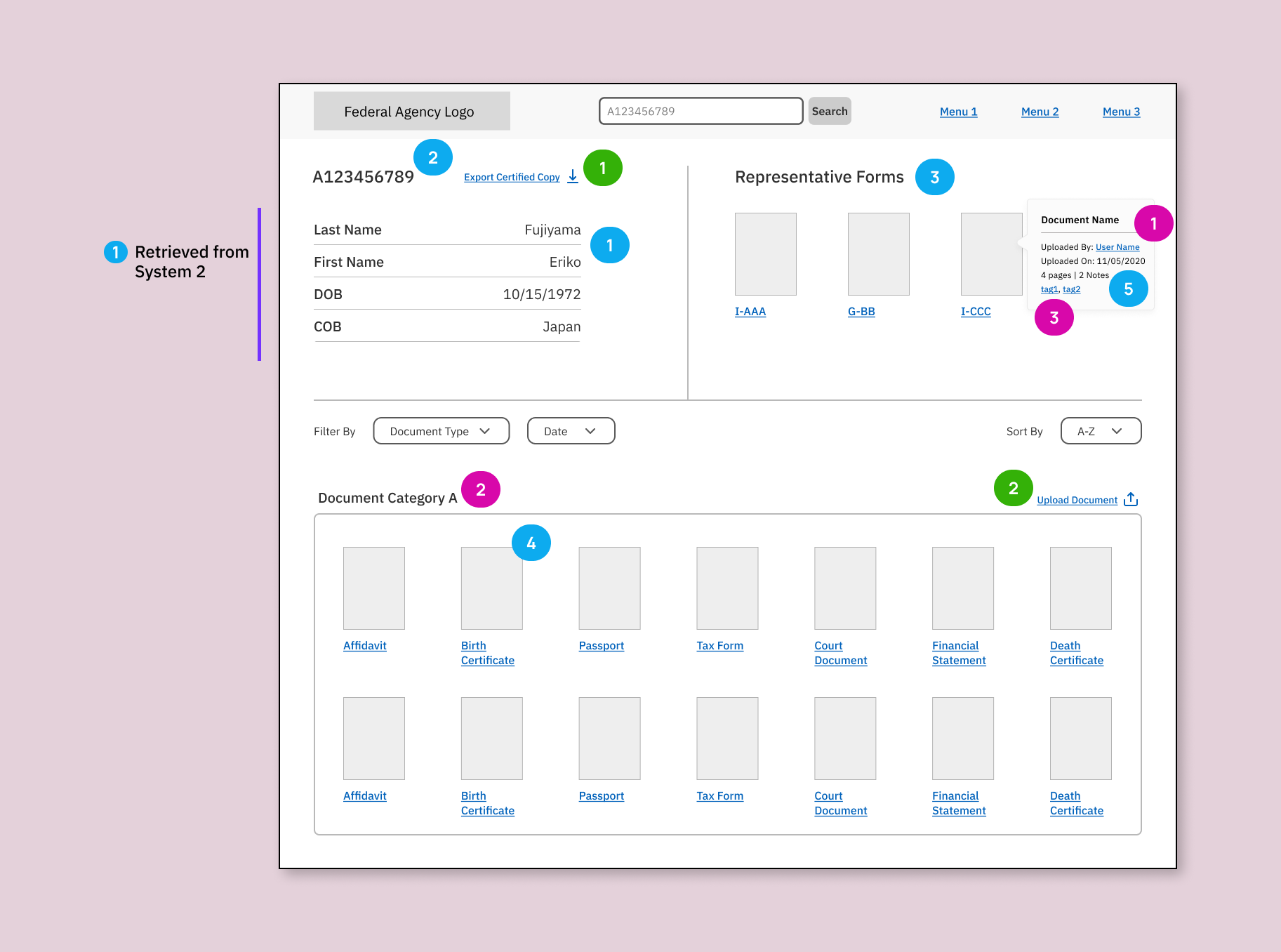Expand the Date filter dropdown

point(571,431)
